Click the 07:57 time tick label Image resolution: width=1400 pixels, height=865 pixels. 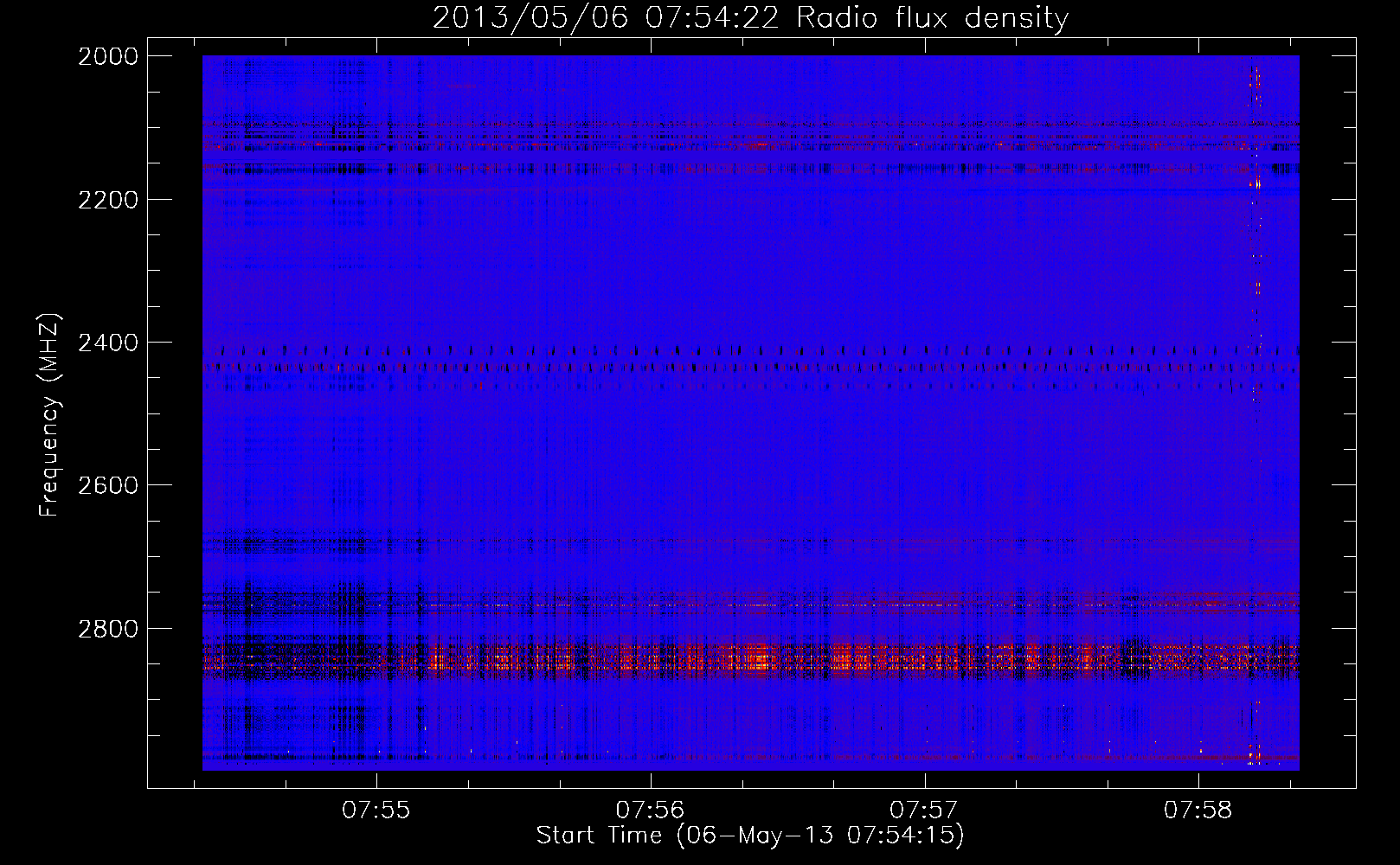(x=924, y=811)
